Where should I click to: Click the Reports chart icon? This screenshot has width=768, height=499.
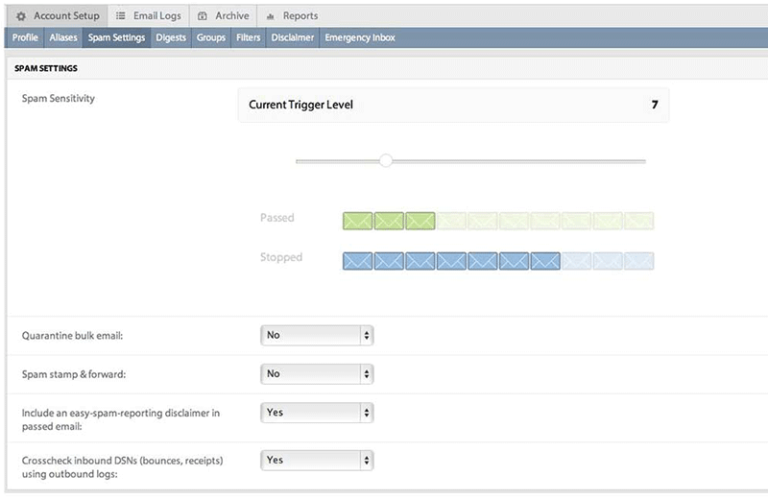[270, 16]
